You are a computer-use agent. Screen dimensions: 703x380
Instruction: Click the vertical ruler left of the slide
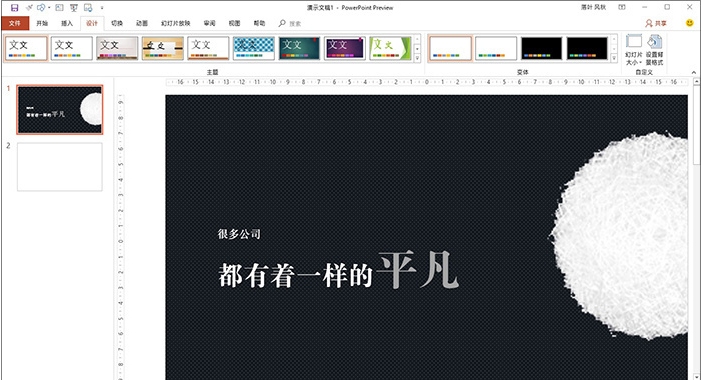[120, 237]
